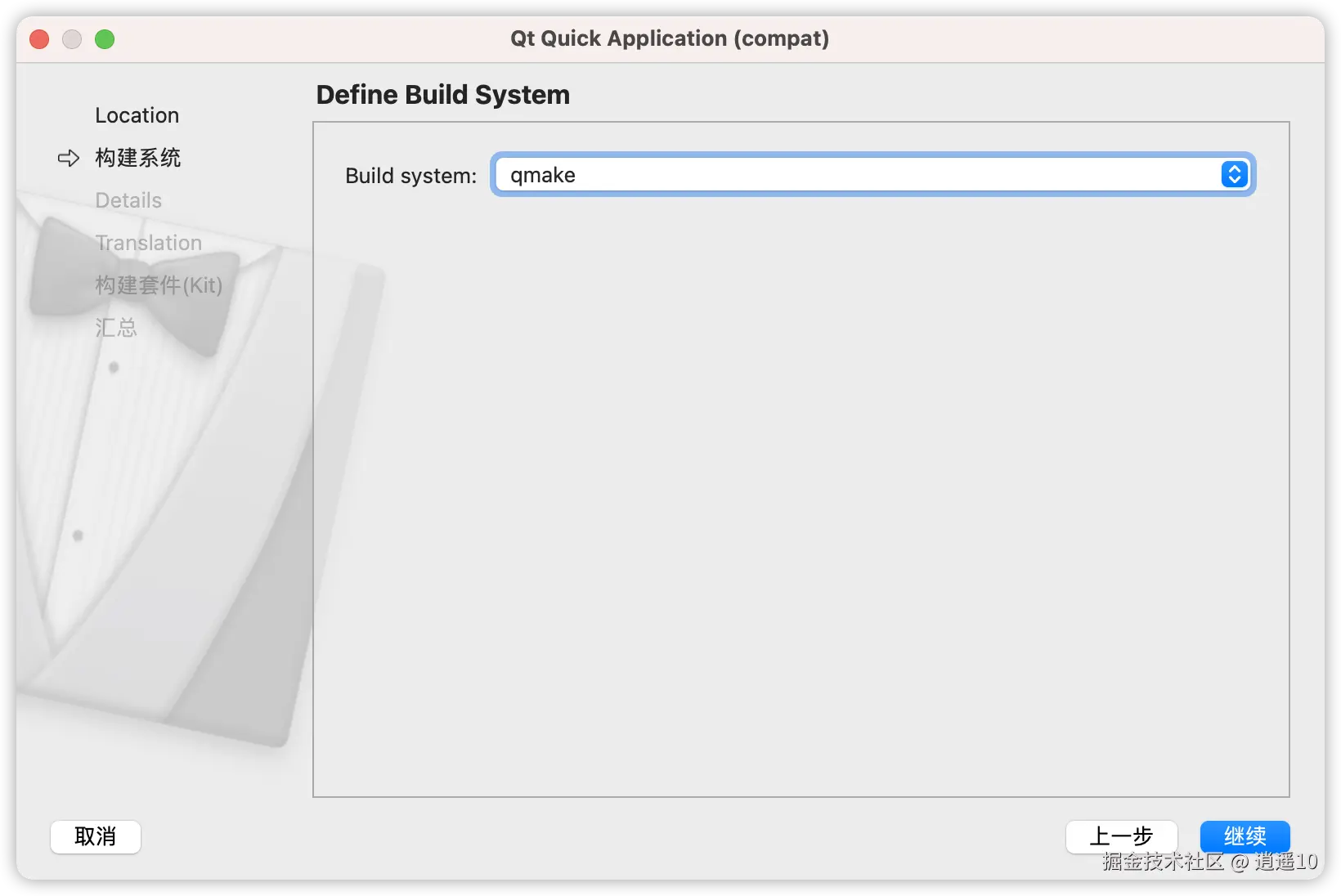
Task: Click the current-step arrow beside 构建系统
Action: click(69, 158)
